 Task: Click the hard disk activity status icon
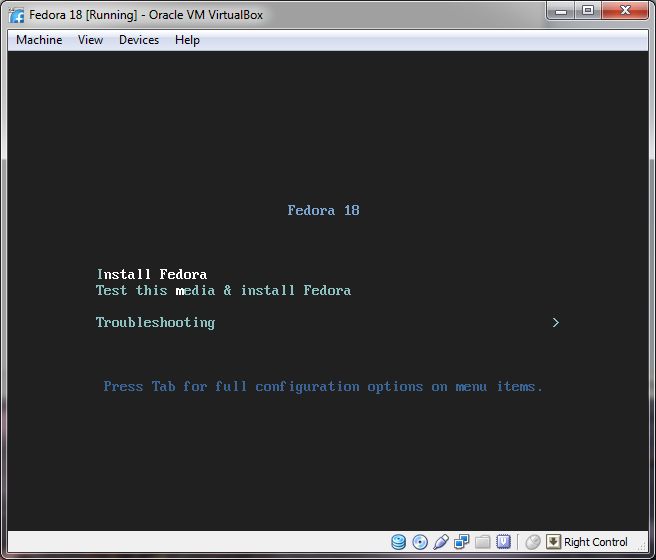(x=398, y=542)
